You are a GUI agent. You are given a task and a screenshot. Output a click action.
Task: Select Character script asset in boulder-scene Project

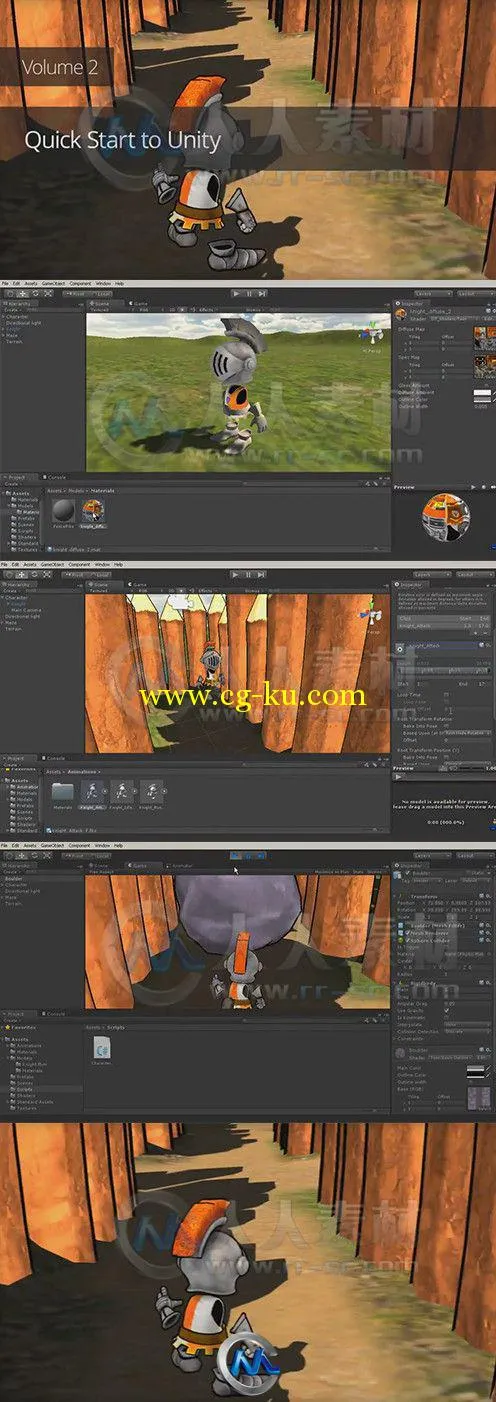pyautogui.click(x=102, y=1052)
